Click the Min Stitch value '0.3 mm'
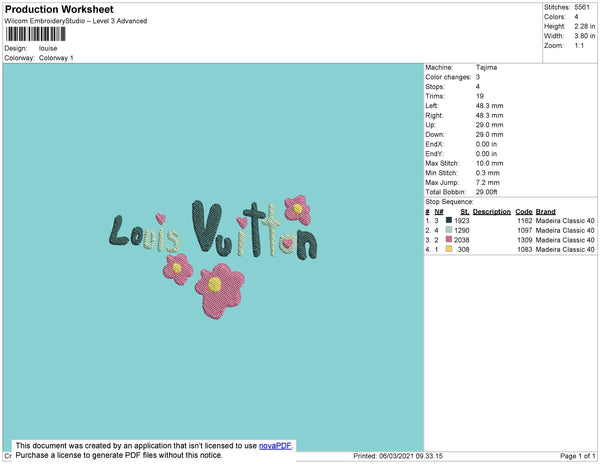The width and height of the screenshot is (600, 464). 488,173
